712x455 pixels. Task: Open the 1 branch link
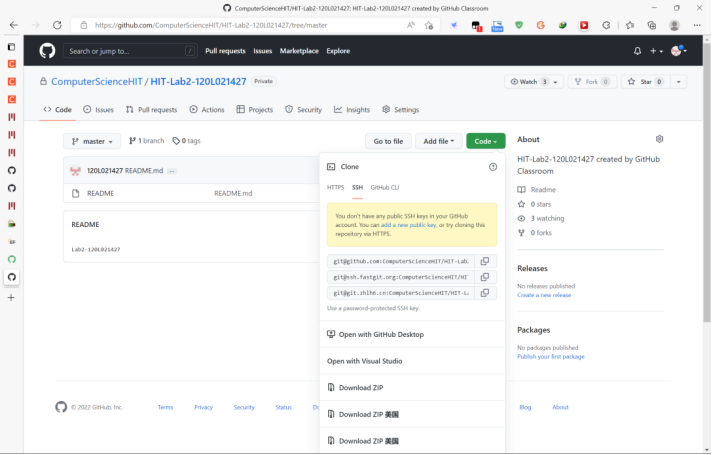[x=147, y=141]
